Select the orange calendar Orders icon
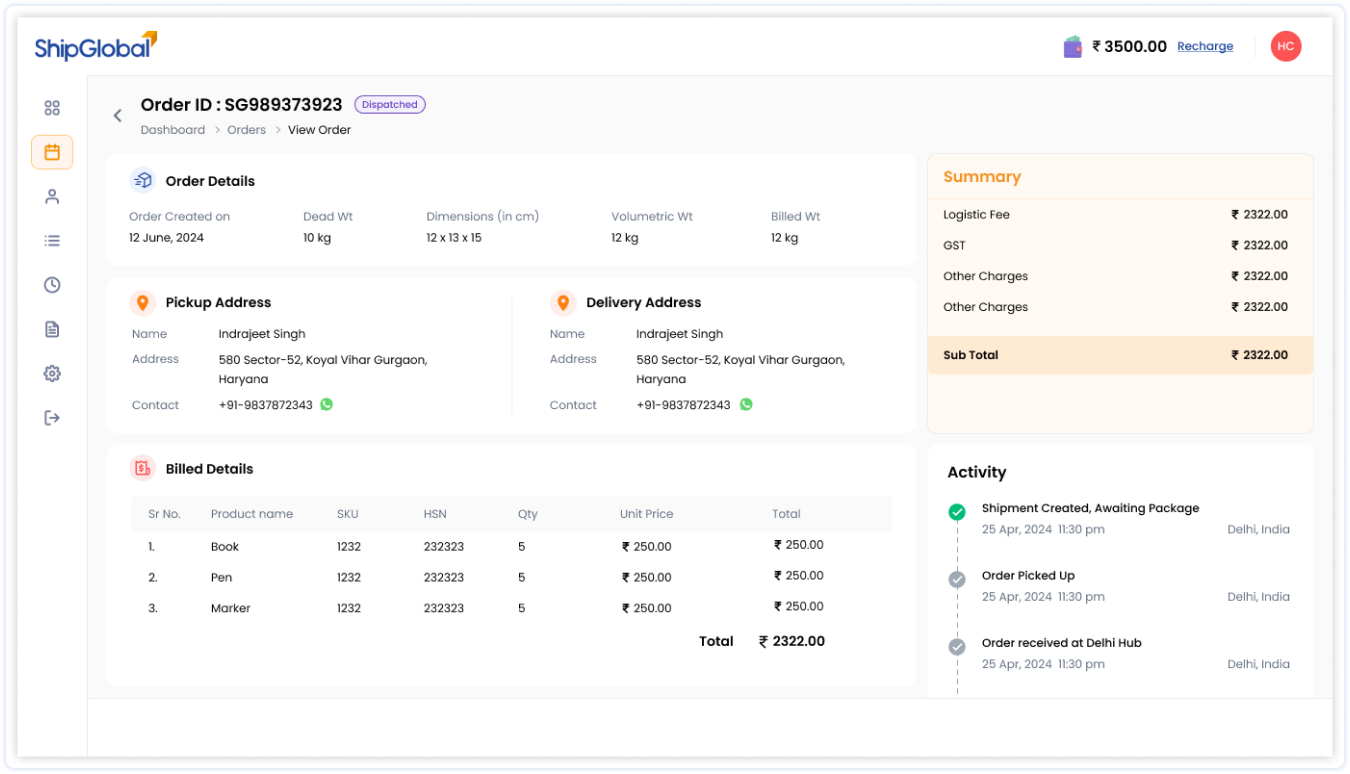The height and width of the screenshot is (774, 1350). [x=52, y=152]
